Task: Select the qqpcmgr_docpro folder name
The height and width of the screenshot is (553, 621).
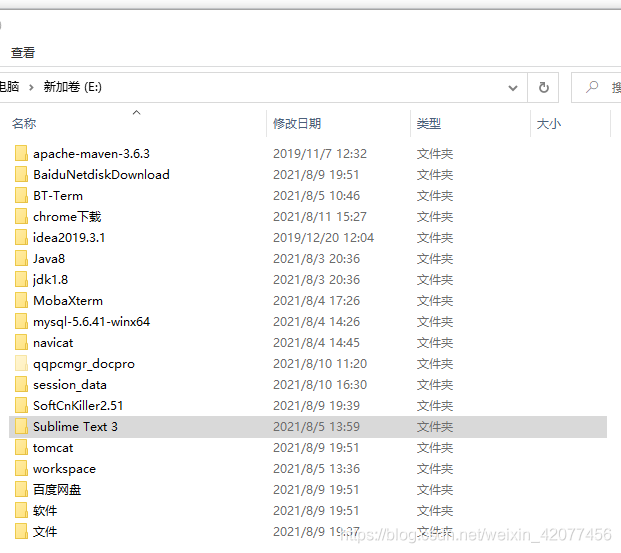Action: click(84, 364)
